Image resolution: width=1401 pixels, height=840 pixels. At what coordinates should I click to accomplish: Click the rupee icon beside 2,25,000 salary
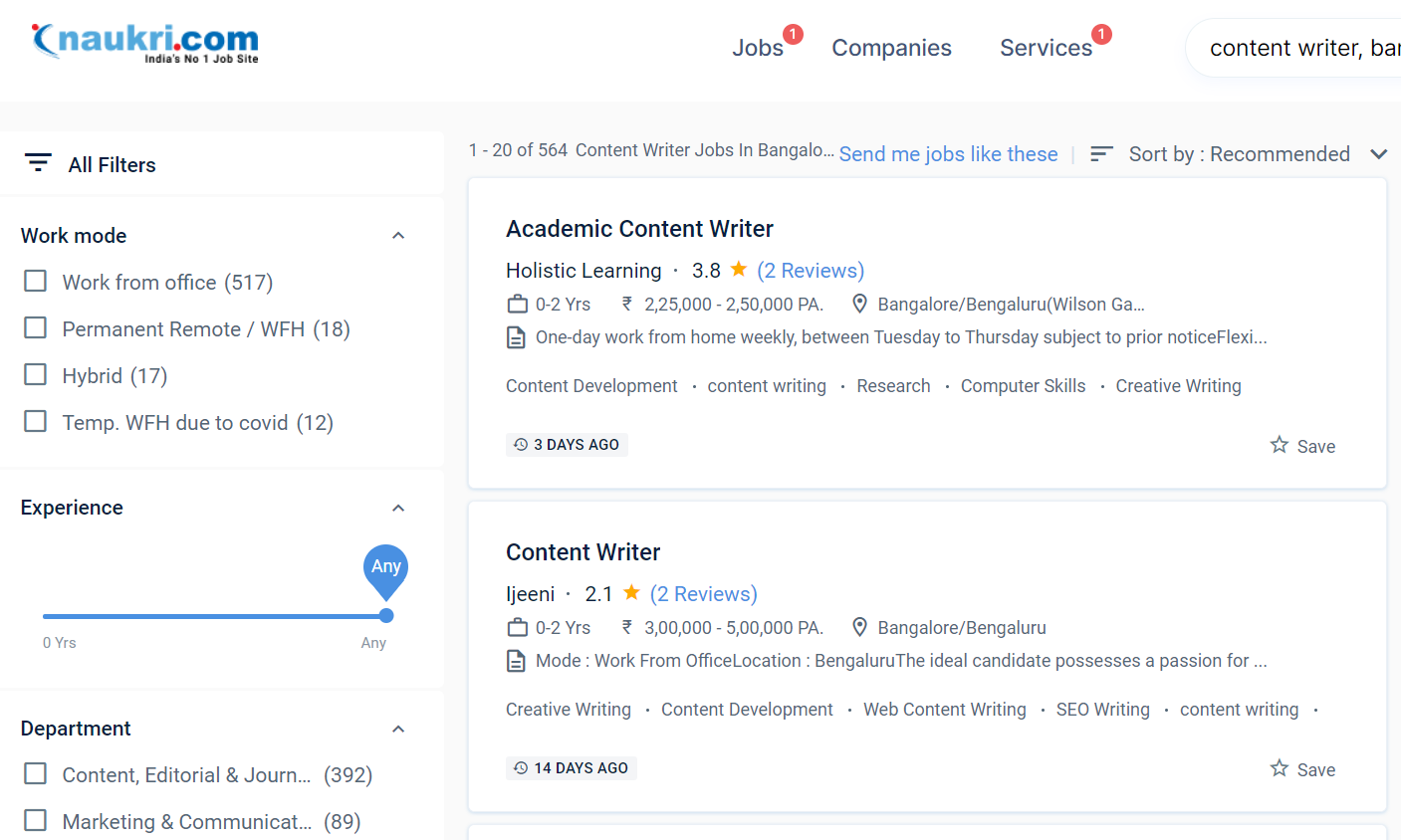coord(627,305)
